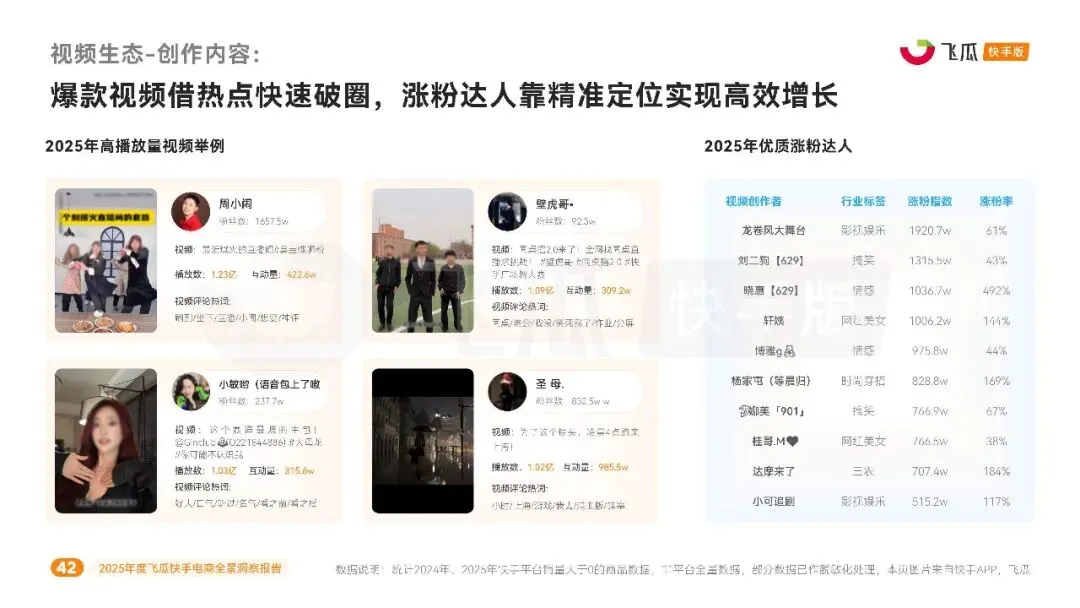Open 壁虎哥's round avatar
This screenshot has height=608, width=1080.
point(507,211)
